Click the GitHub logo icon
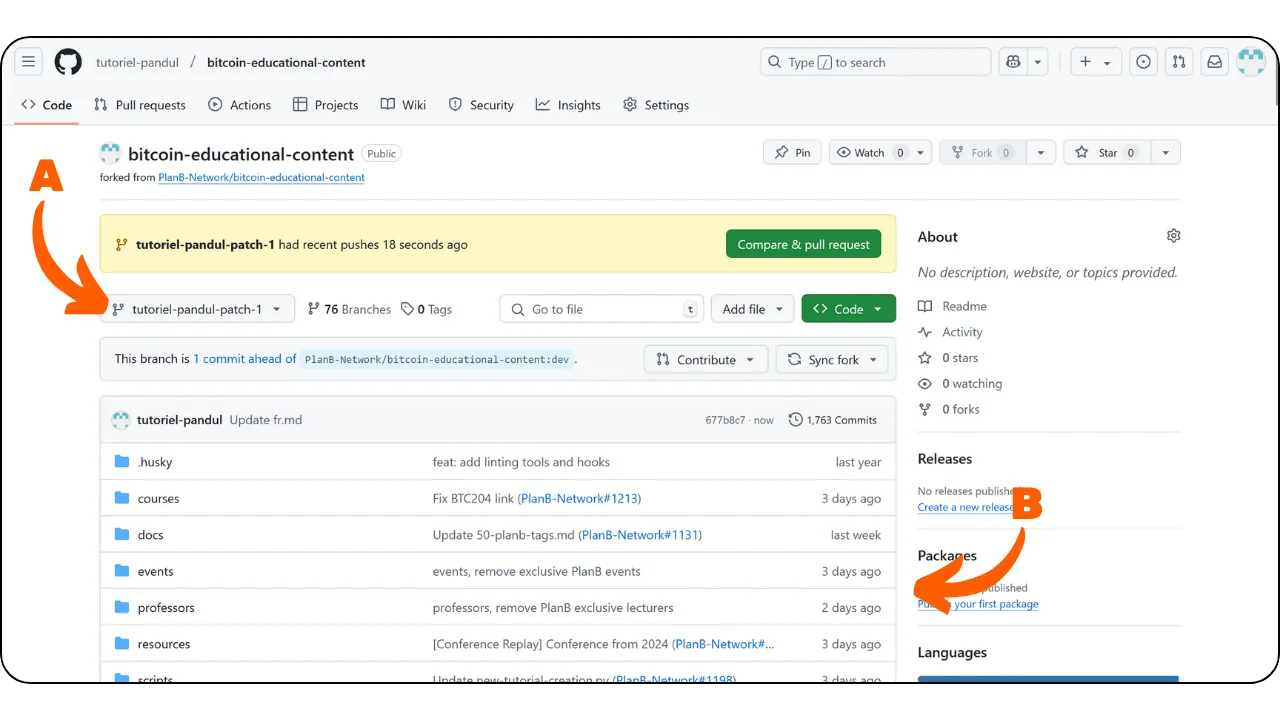1280x720 pixels. 68,62
